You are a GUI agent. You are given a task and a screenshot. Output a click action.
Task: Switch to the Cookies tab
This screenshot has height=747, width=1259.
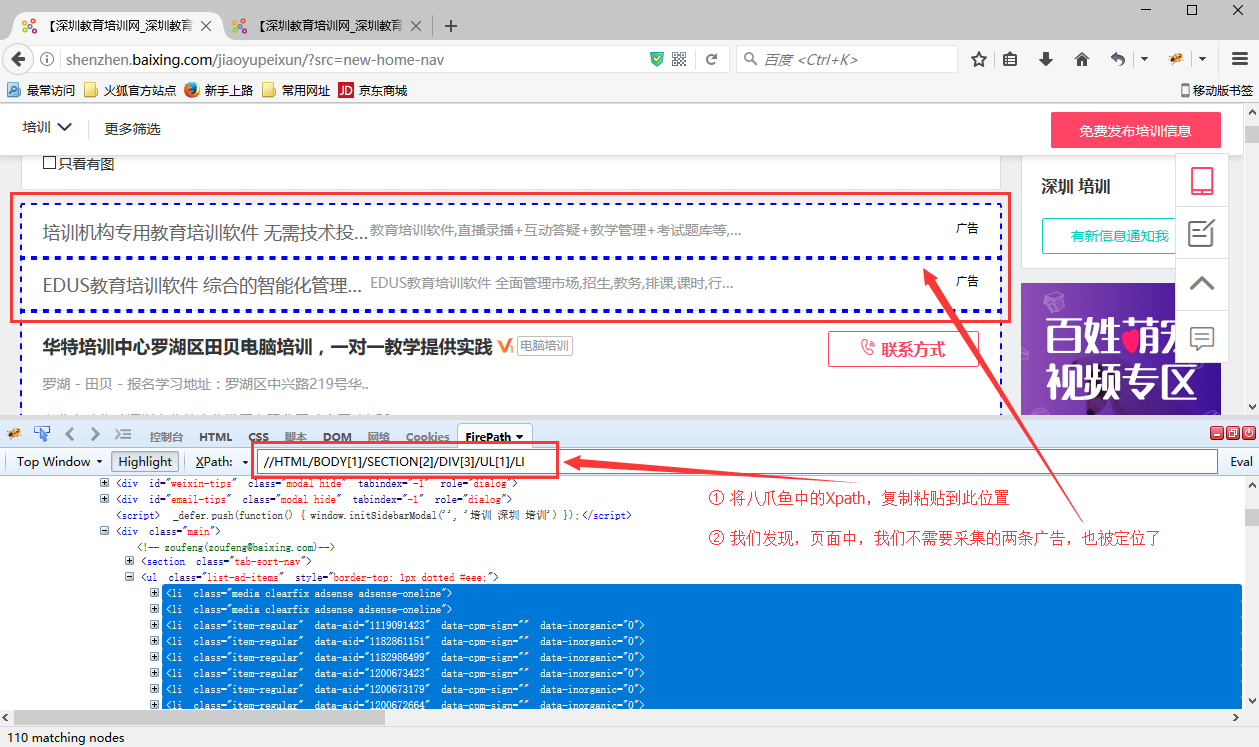[x=428, y=437]
